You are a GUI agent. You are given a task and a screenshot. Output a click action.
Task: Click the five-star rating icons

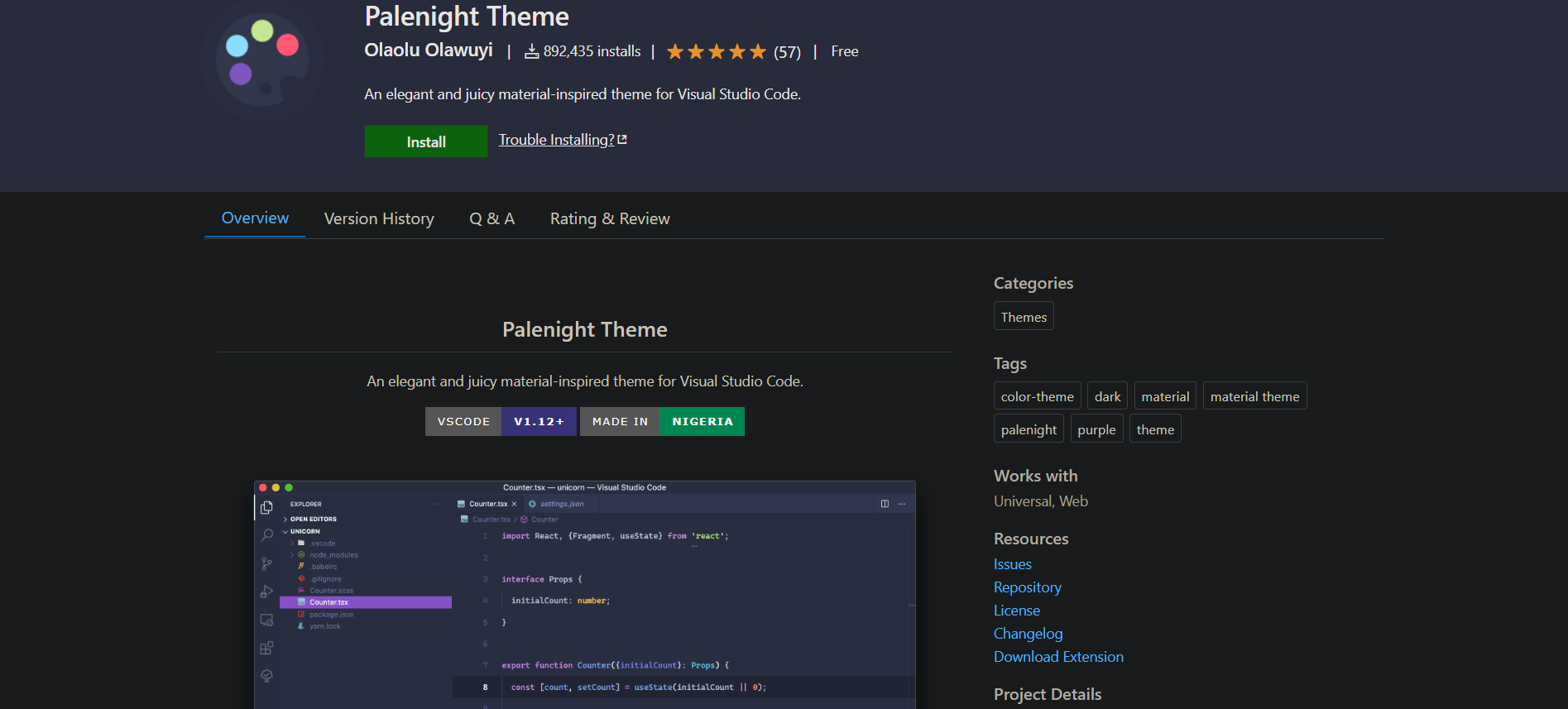[716, 52]
